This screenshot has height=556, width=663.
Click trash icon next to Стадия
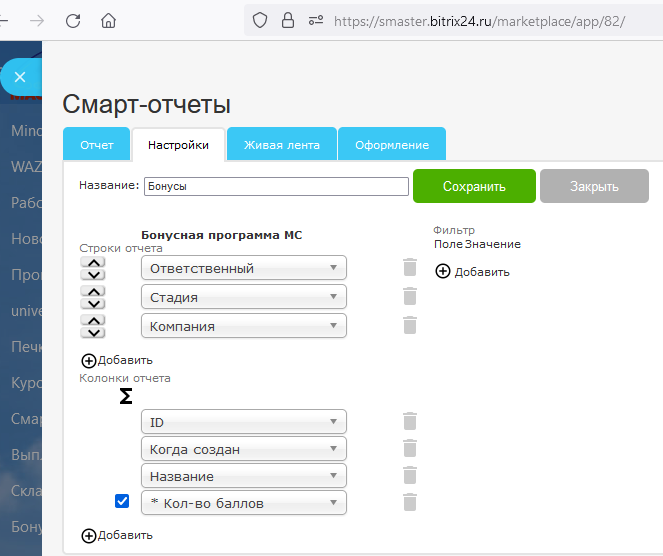409,297
